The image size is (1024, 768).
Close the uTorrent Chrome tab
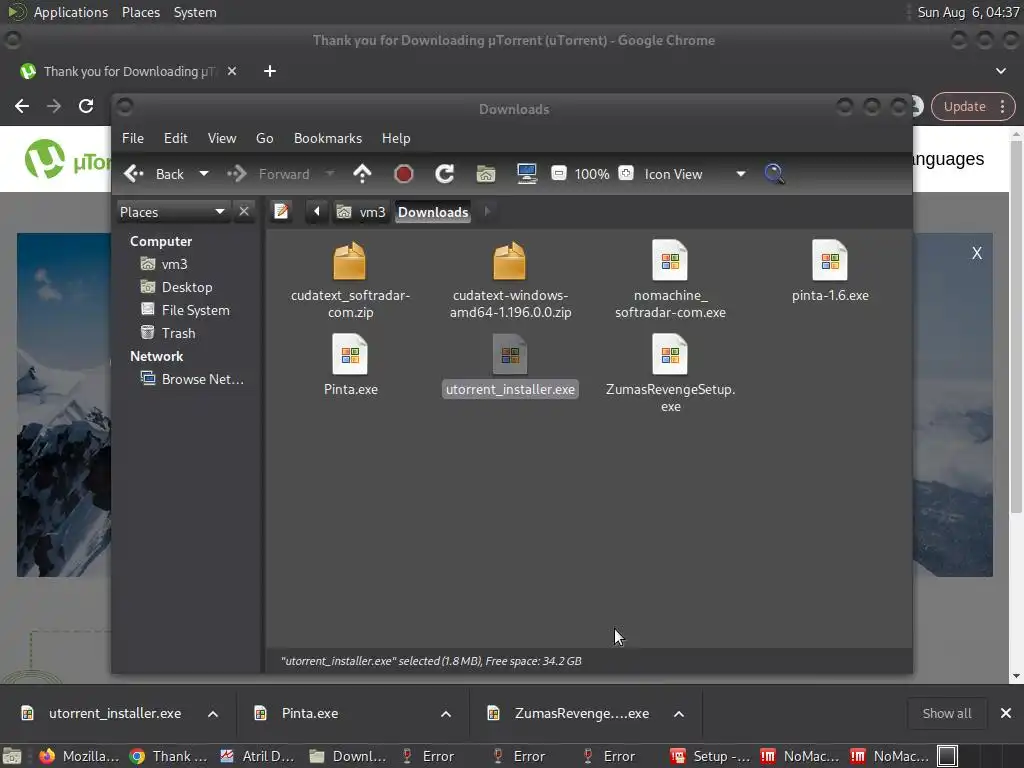[x=232, y=71]
